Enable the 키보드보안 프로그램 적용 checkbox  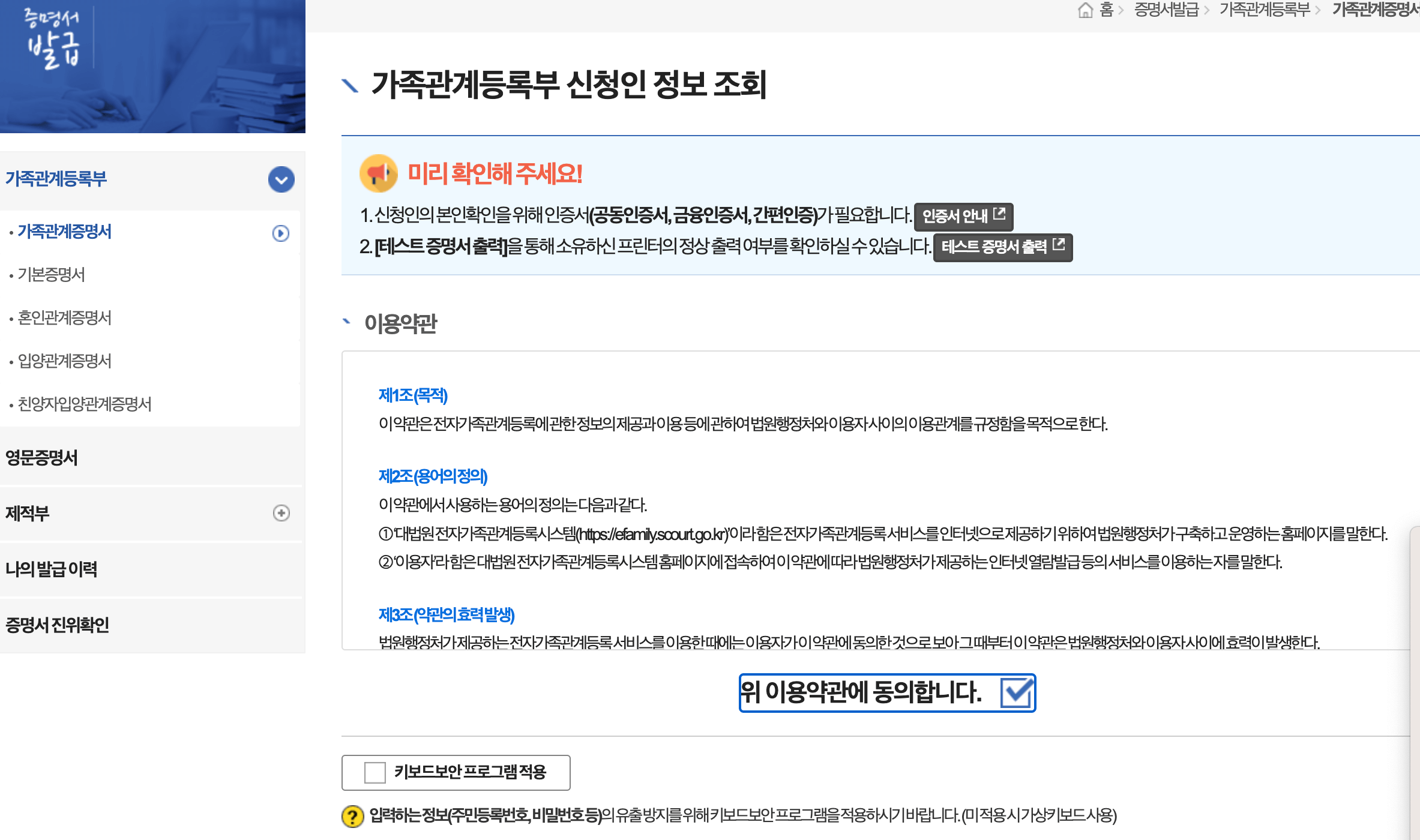tap(375, 773)
